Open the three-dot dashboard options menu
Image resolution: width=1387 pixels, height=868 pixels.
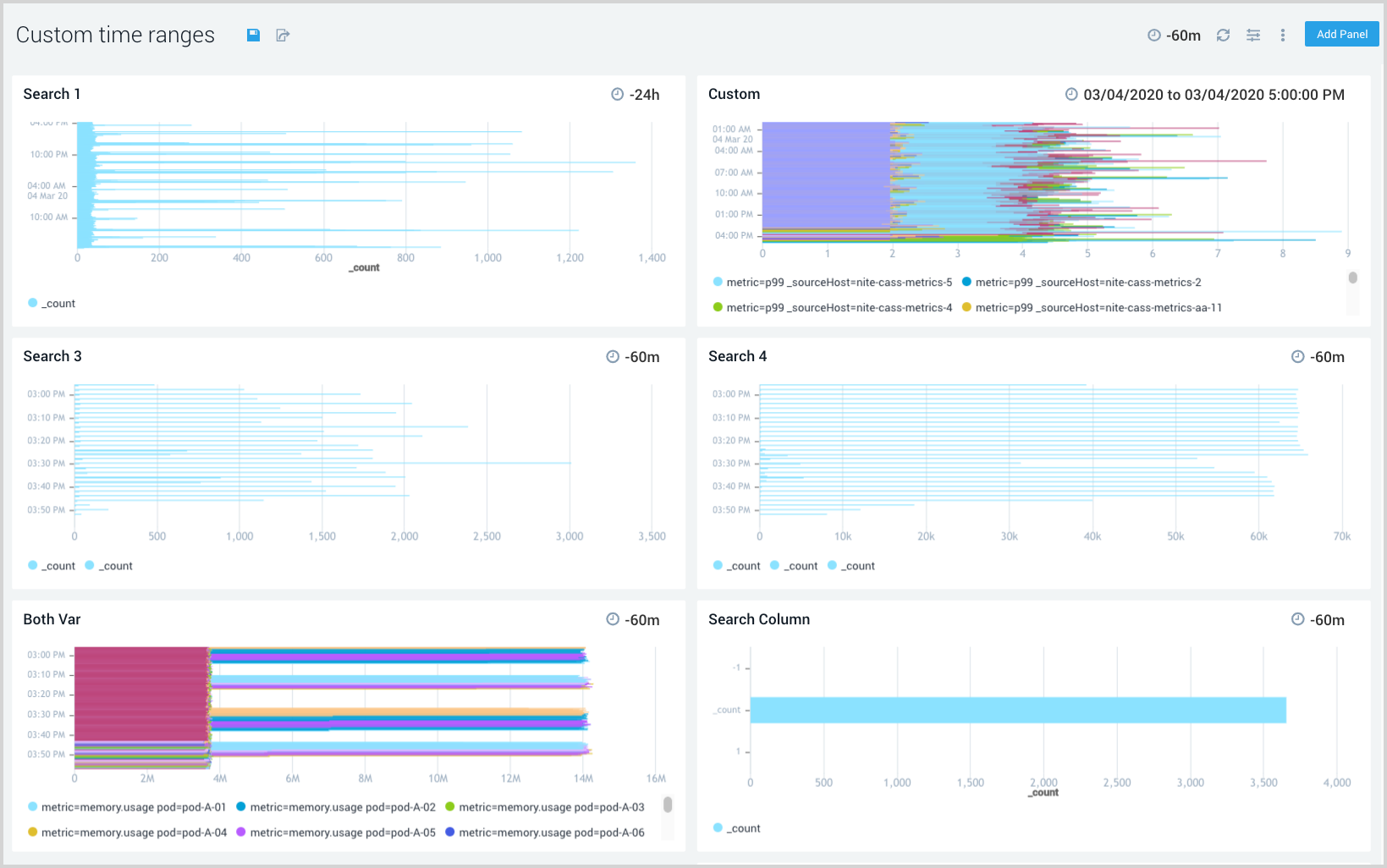[x=1283, y=35]
